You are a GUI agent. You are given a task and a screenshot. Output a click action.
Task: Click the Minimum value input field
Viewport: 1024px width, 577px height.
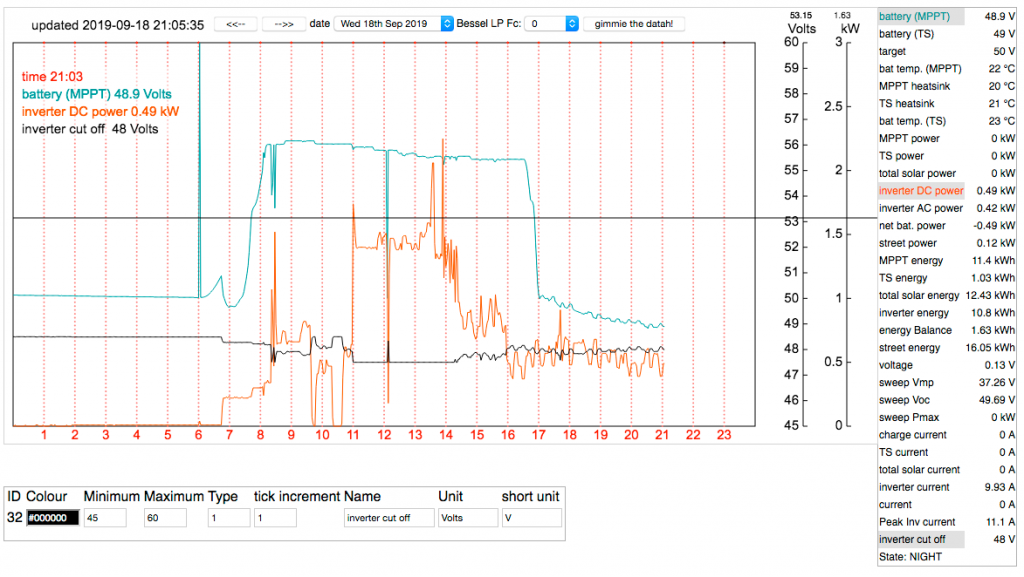[x=105, y=518]
